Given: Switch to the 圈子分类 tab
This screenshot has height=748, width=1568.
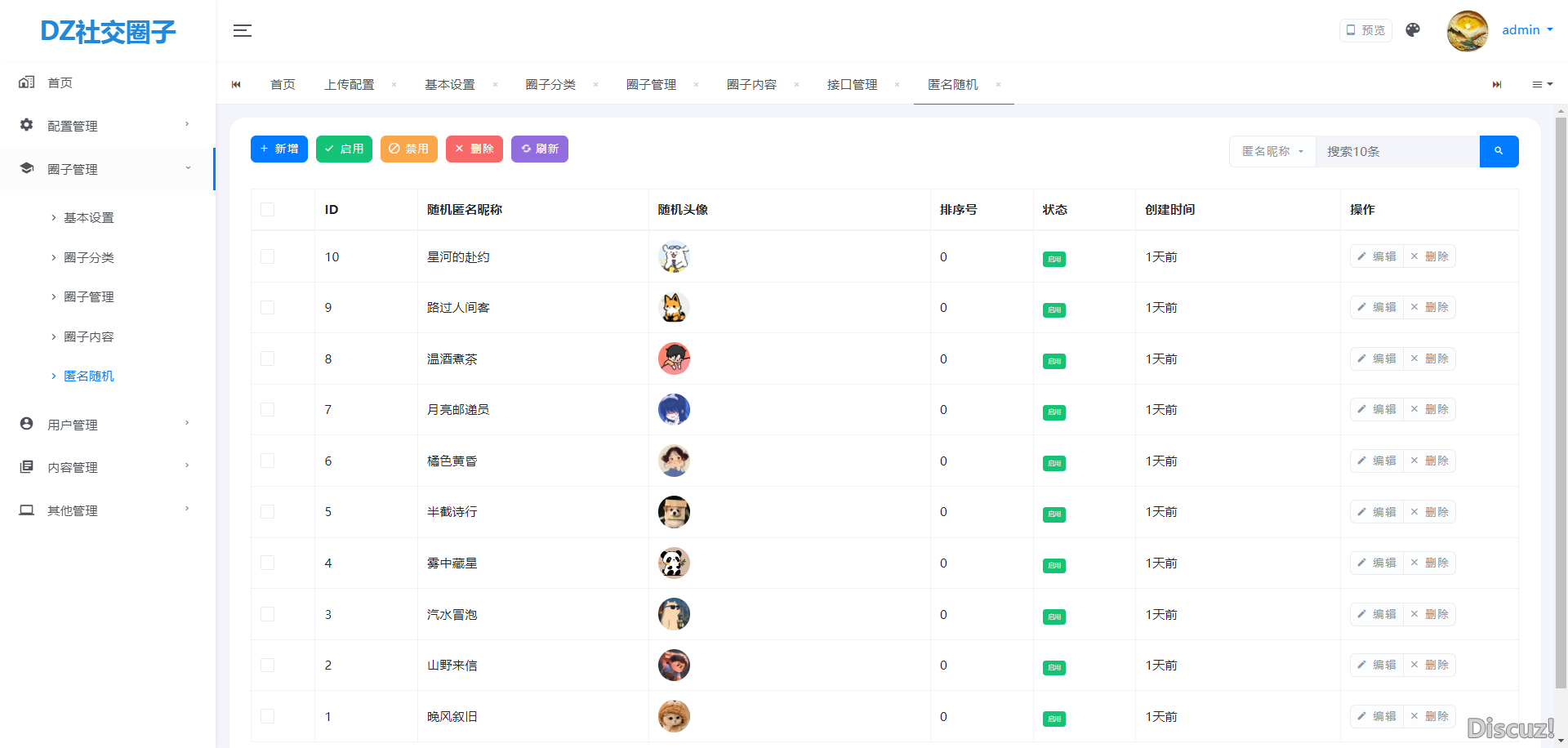Looking at the screenshot, I should click(550, 85).
